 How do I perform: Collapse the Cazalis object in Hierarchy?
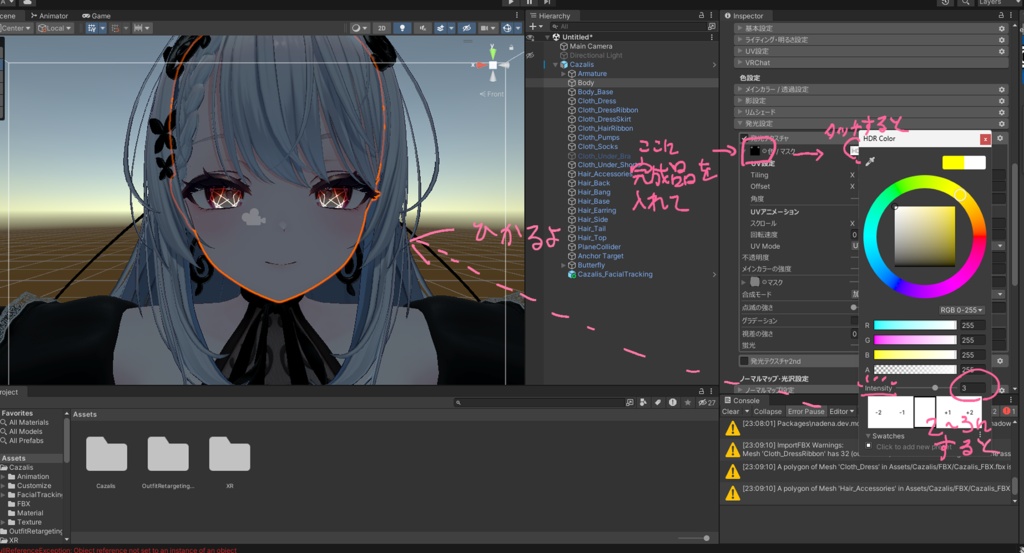coord(555,65)
